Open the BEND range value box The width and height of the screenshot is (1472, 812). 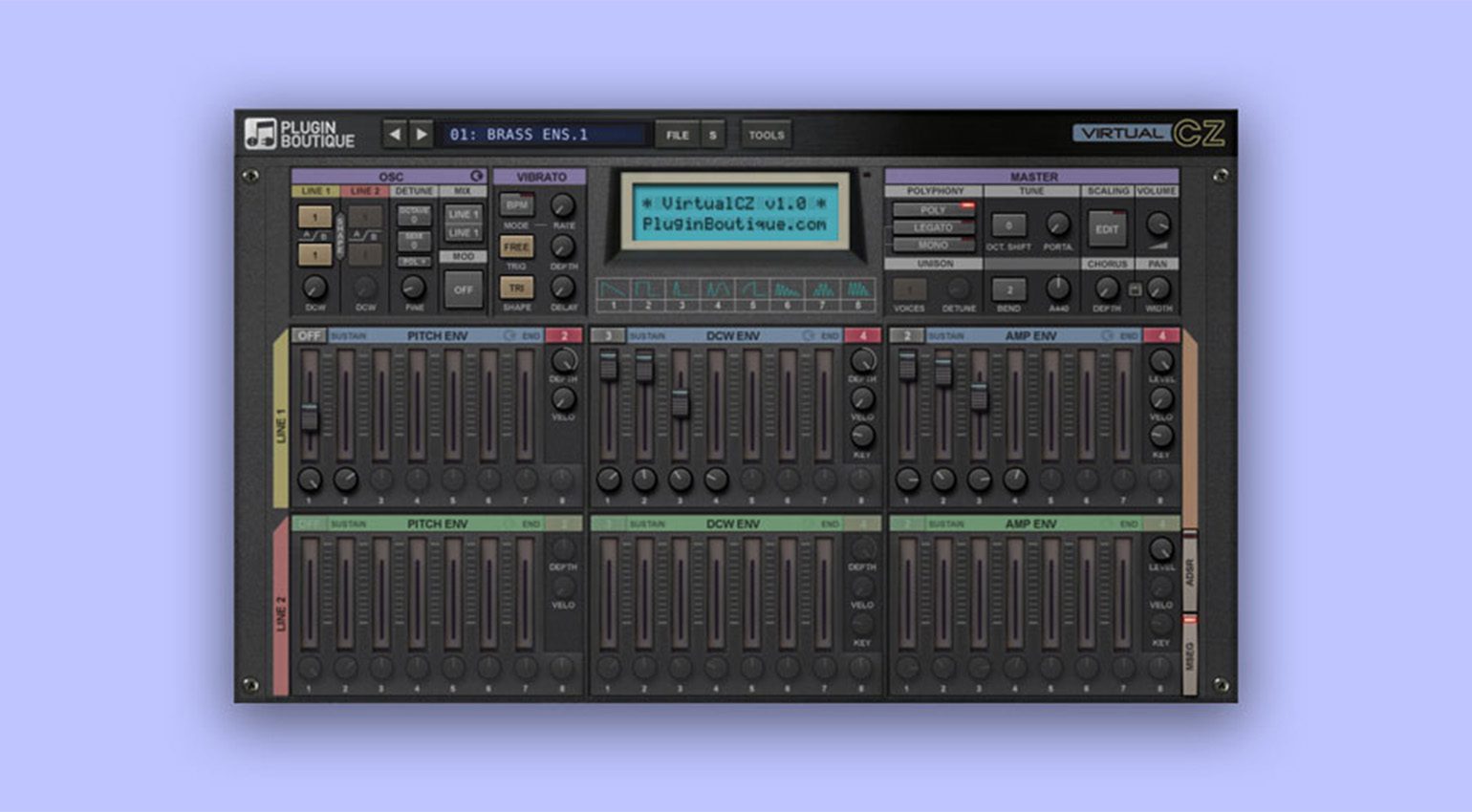1008,289
